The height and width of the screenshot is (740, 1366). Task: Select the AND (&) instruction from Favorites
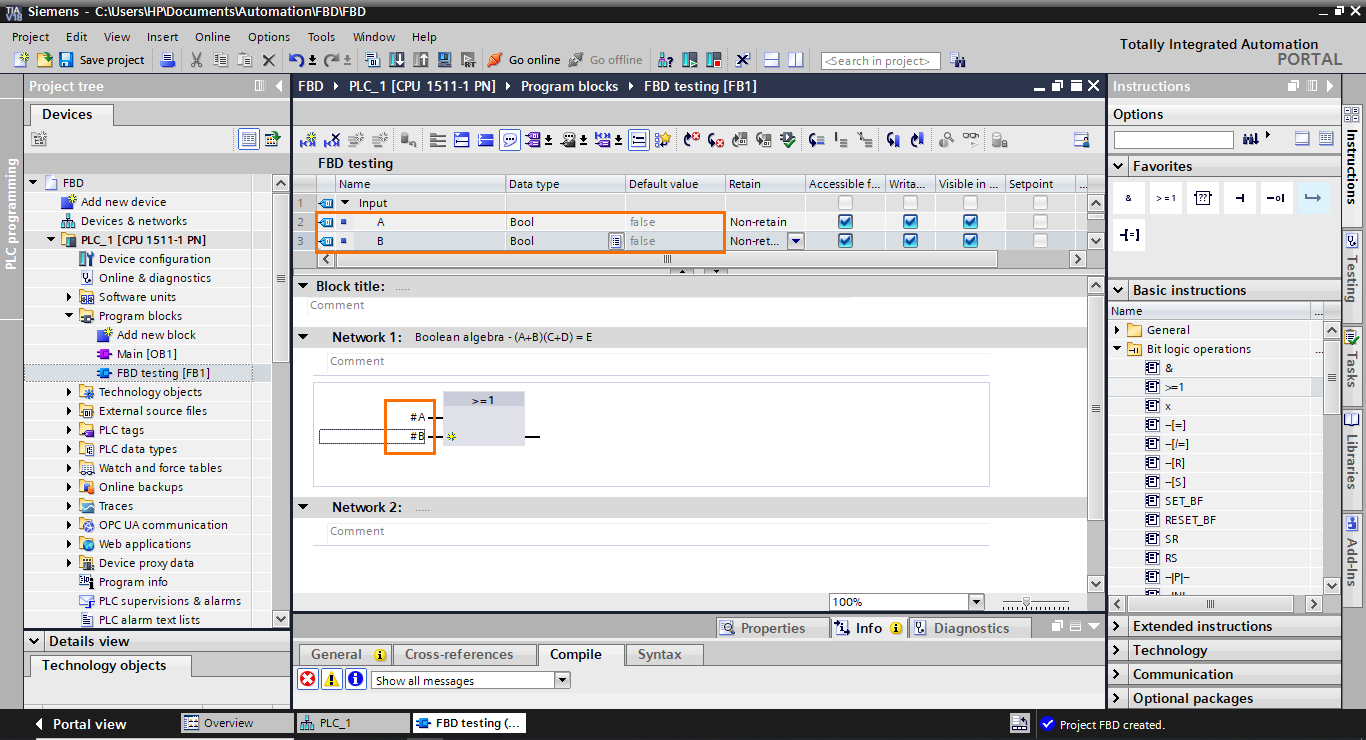tap(1128, 197)
